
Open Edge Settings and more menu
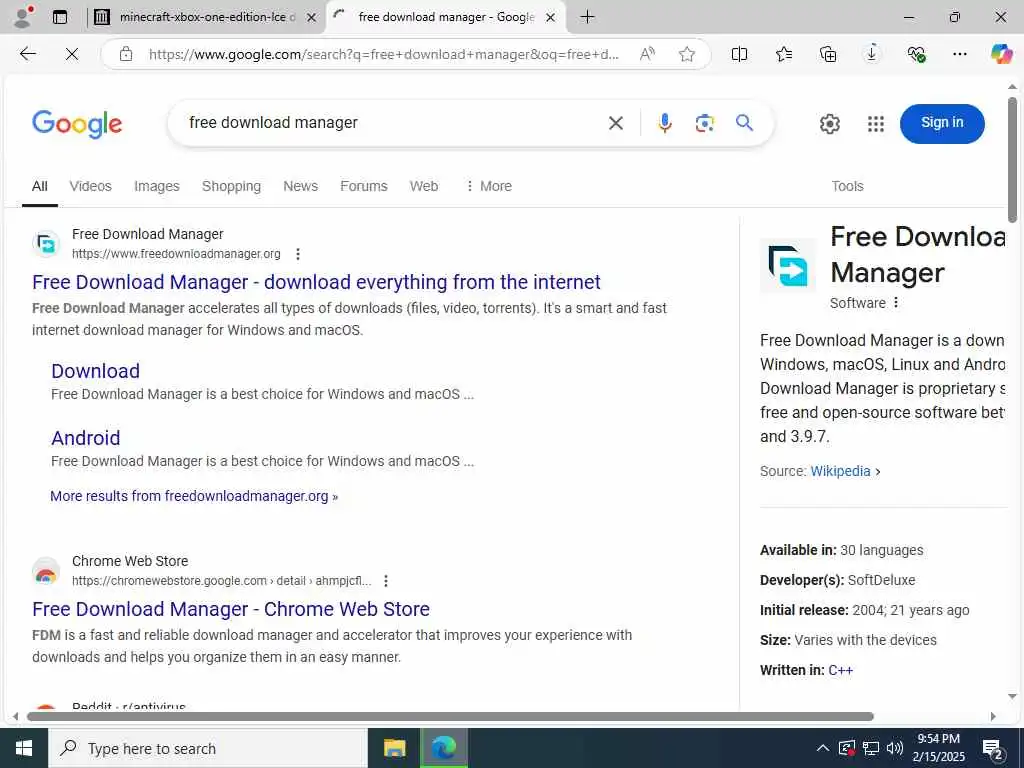point(959,54)
